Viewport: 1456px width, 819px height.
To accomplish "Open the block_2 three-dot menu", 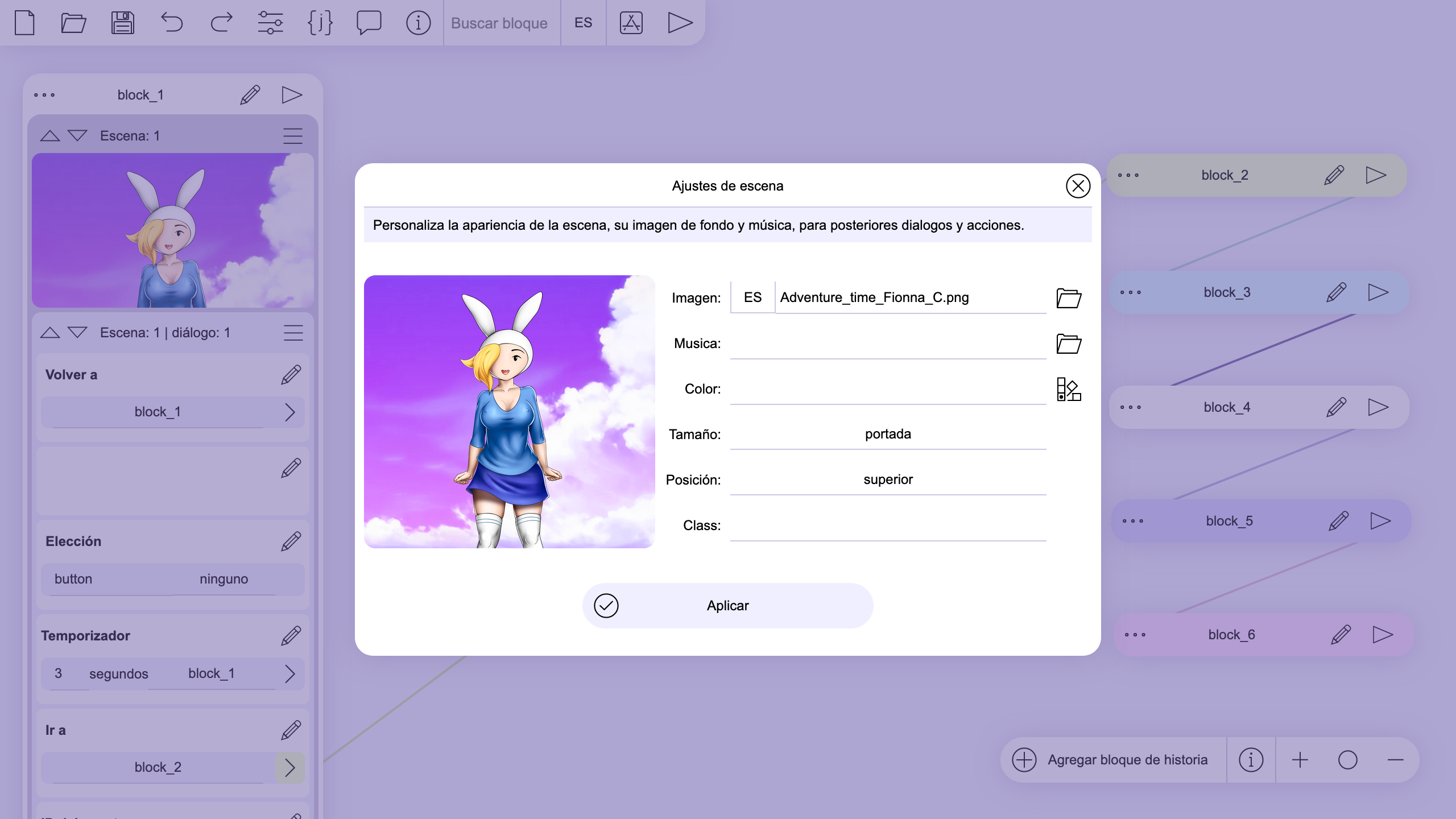I will coord(1128,175).
